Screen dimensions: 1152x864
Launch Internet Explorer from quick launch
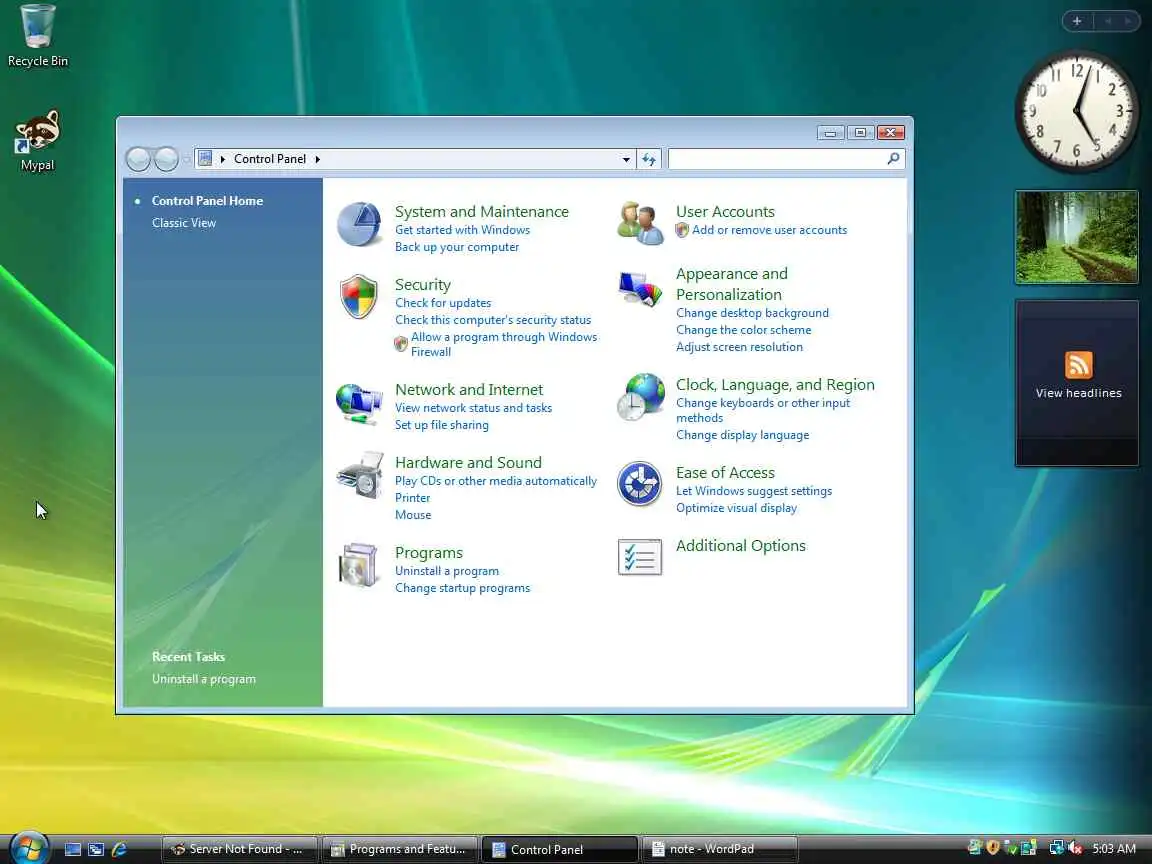119,849
